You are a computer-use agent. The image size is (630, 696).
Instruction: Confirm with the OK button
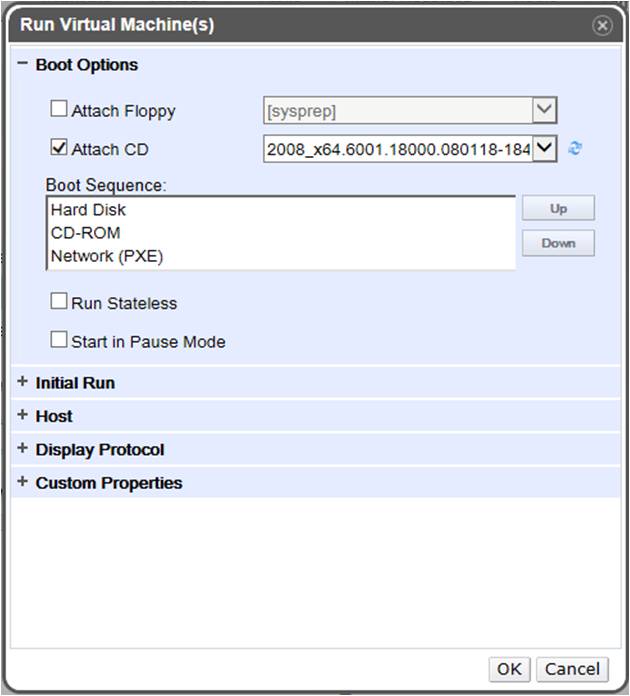(x=509, y=669)
